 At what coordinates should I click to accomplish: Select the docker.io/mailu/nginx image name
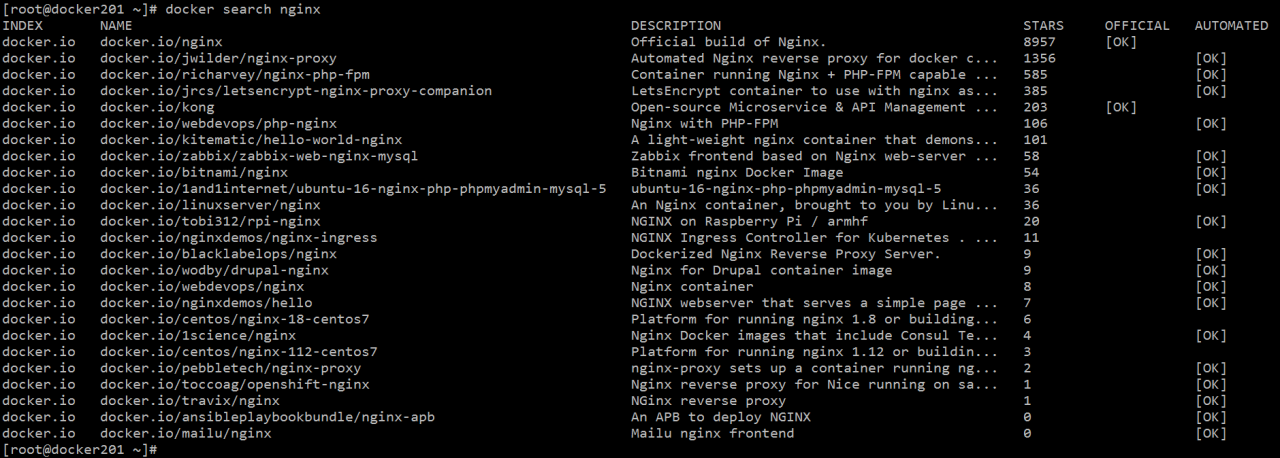[x=185, y=433]
